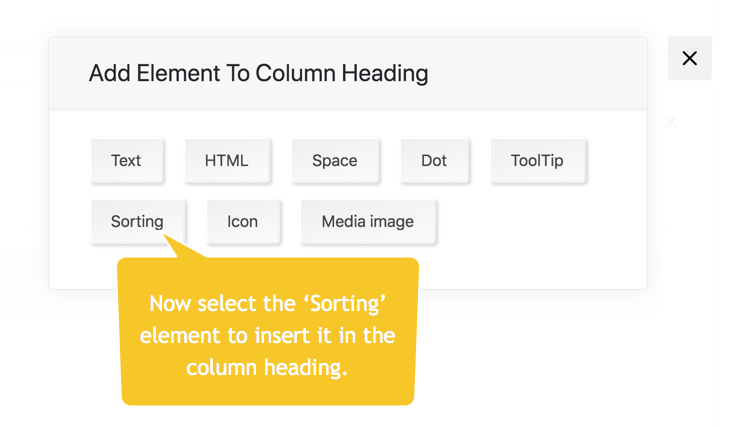This screenshot has height=426, width=741.
Task: Add a 'Text' element to heading
Action: click(x=126, y=160)
